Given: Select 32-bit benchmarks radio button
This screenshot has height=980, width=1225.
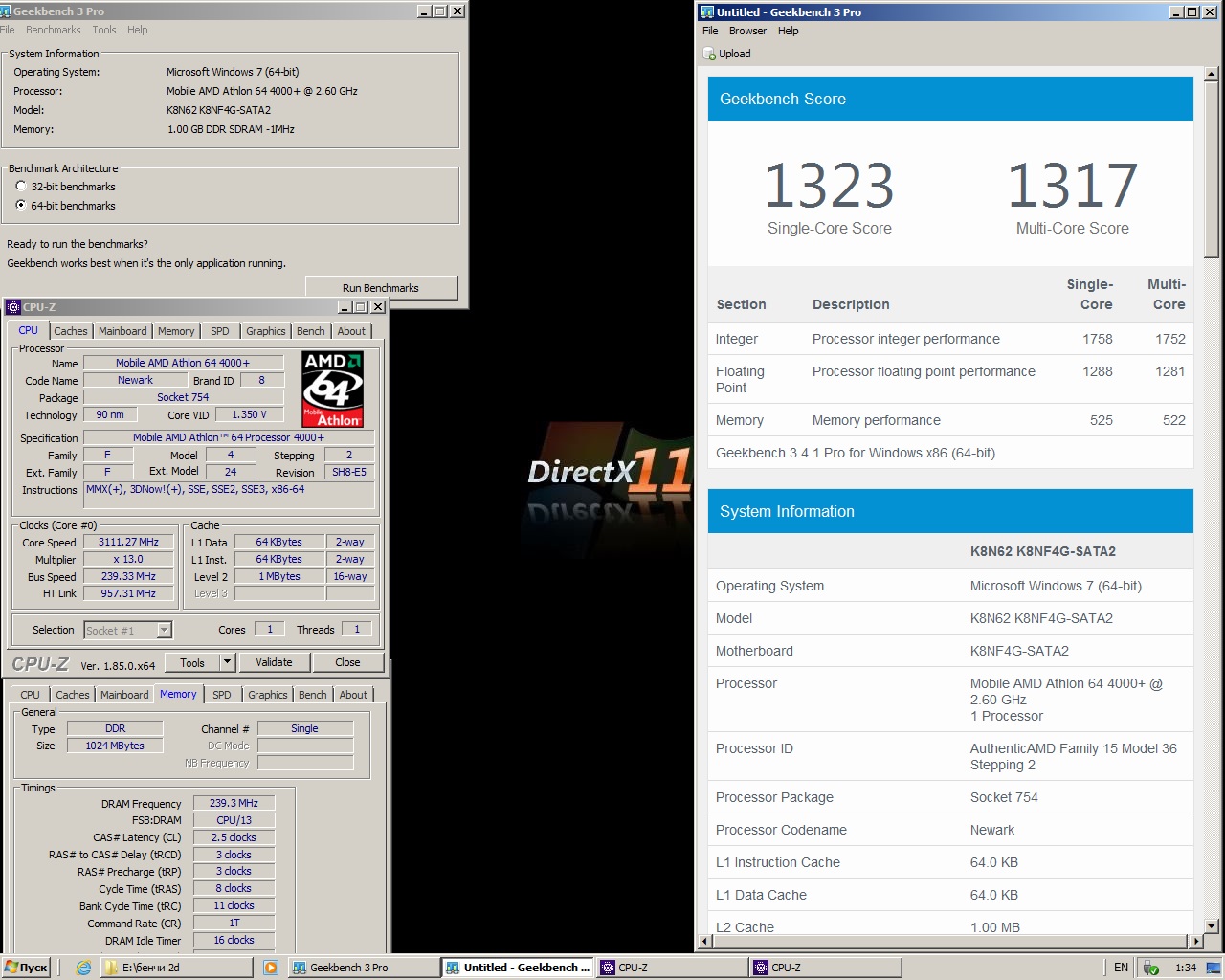Looking at the screenshot, I should point(21,187).
